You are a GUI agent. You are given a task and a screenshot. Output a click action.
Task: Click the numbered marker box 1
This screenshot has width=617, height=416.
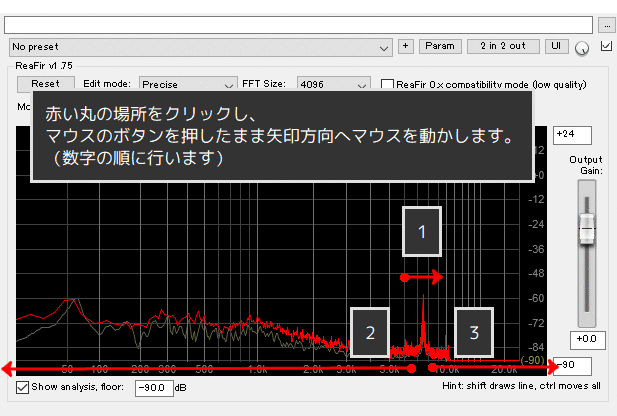click(422, 234)
